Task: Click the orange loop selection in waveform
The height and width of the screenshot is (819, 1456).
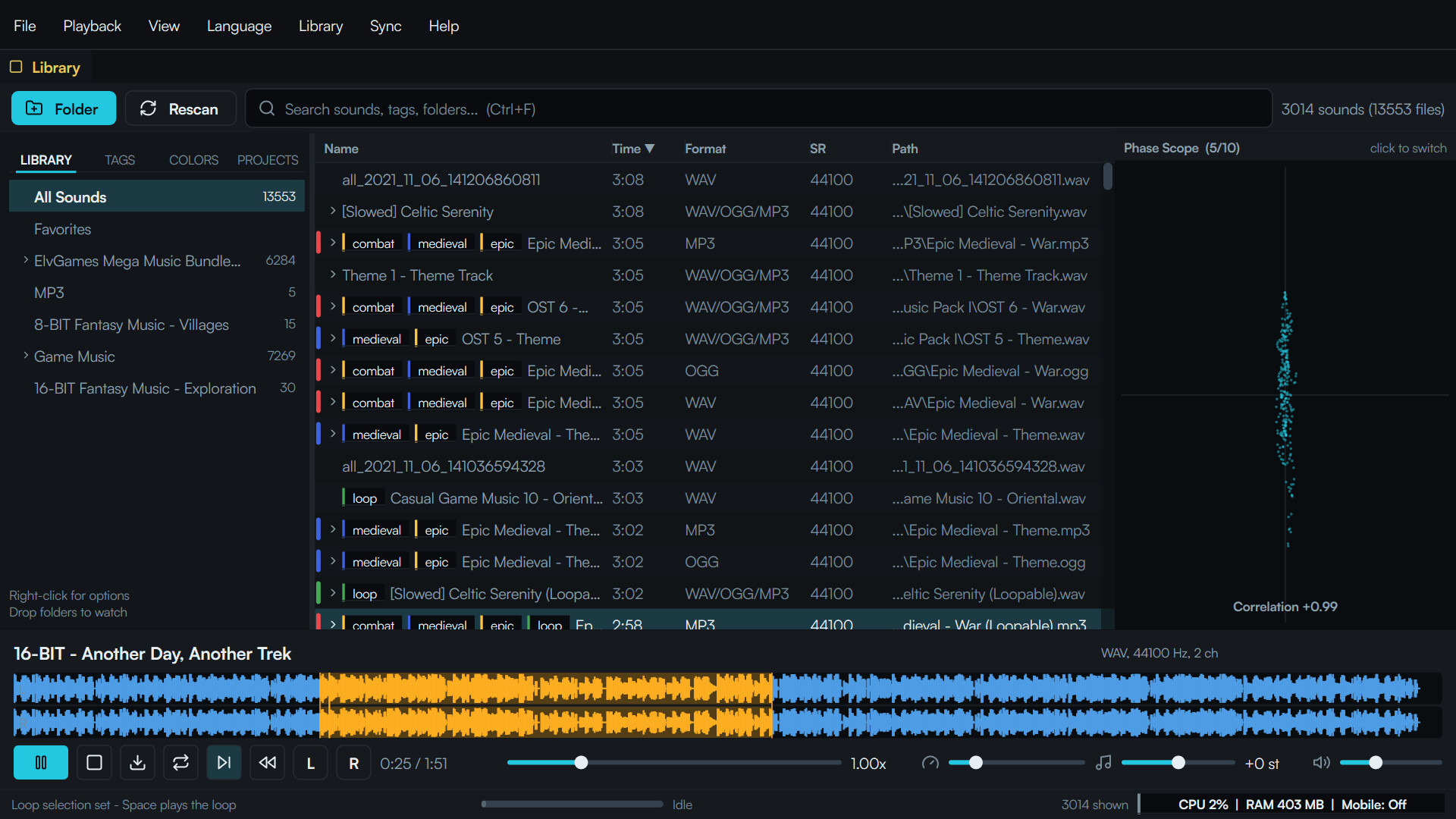Action: 546,705
